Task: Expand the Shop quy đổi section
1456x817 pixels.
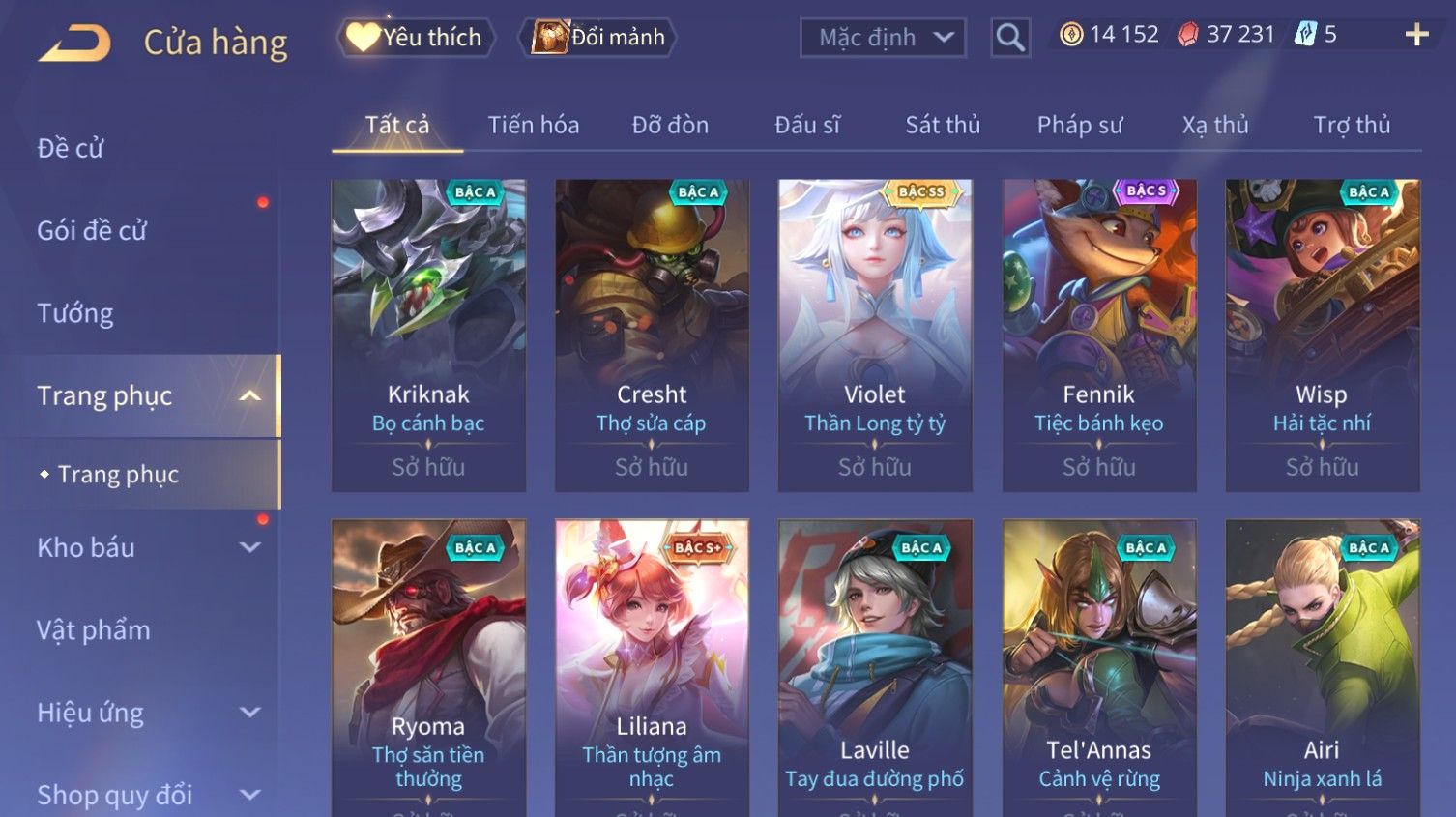Action: click(250, 795)
